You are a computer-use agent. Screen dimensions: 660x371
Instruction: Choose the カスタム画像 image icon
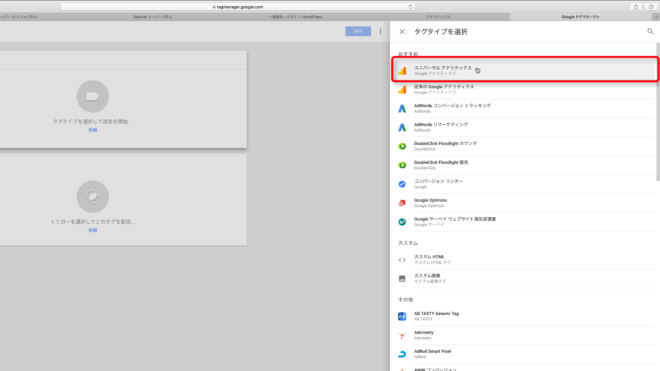click(402, 278)
